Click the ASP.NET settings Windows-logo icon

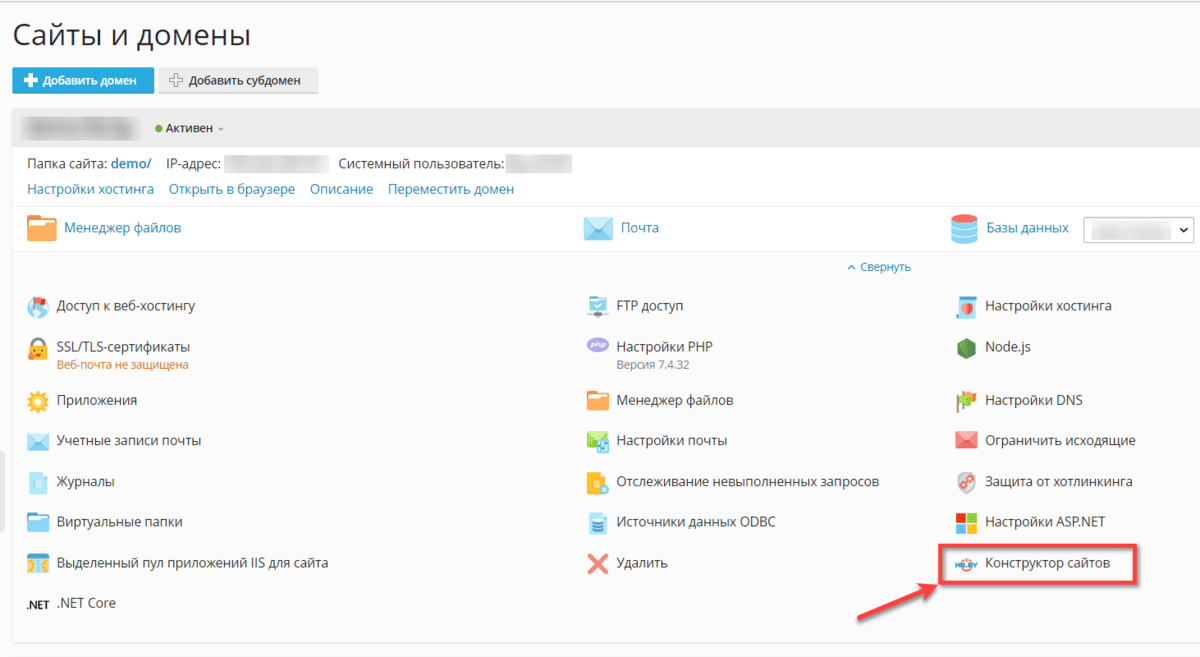point(966,523)
